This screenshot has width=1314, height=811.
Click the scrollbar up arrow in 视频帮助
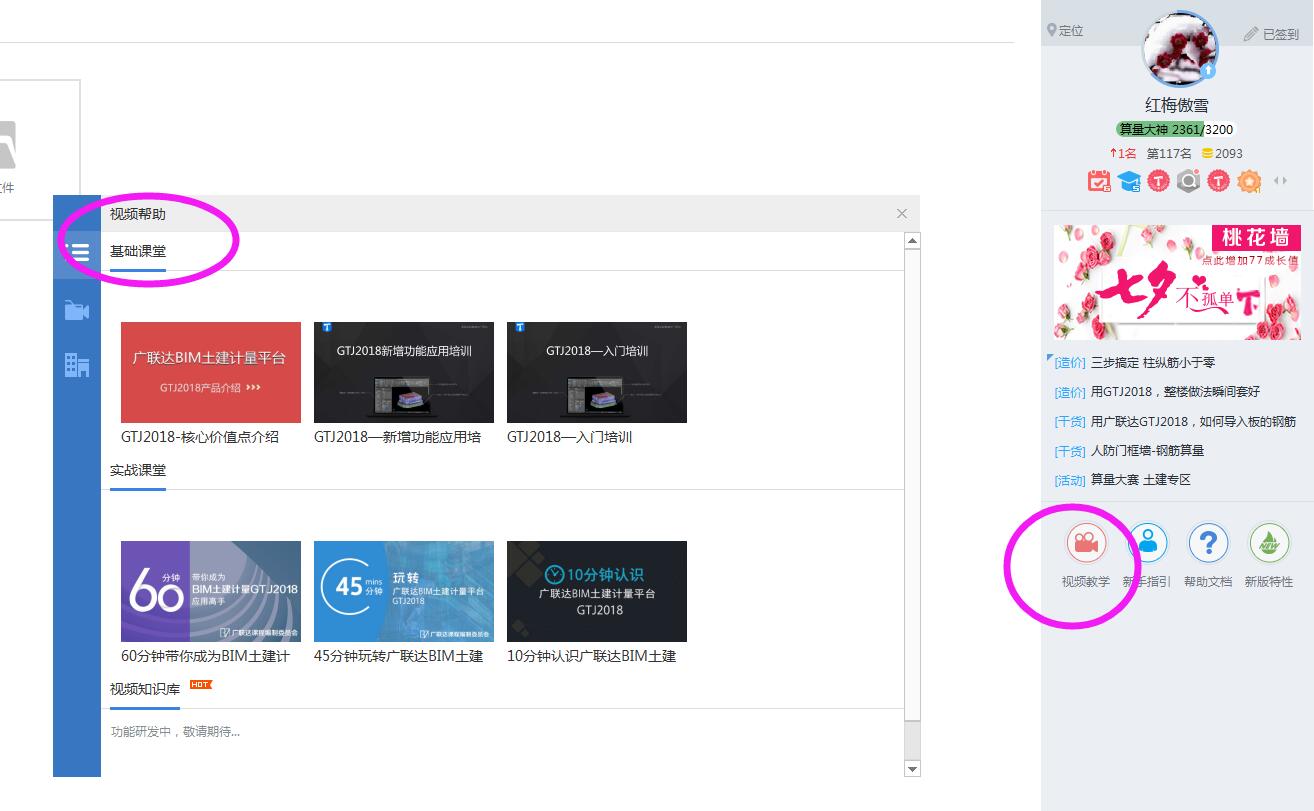912,241
